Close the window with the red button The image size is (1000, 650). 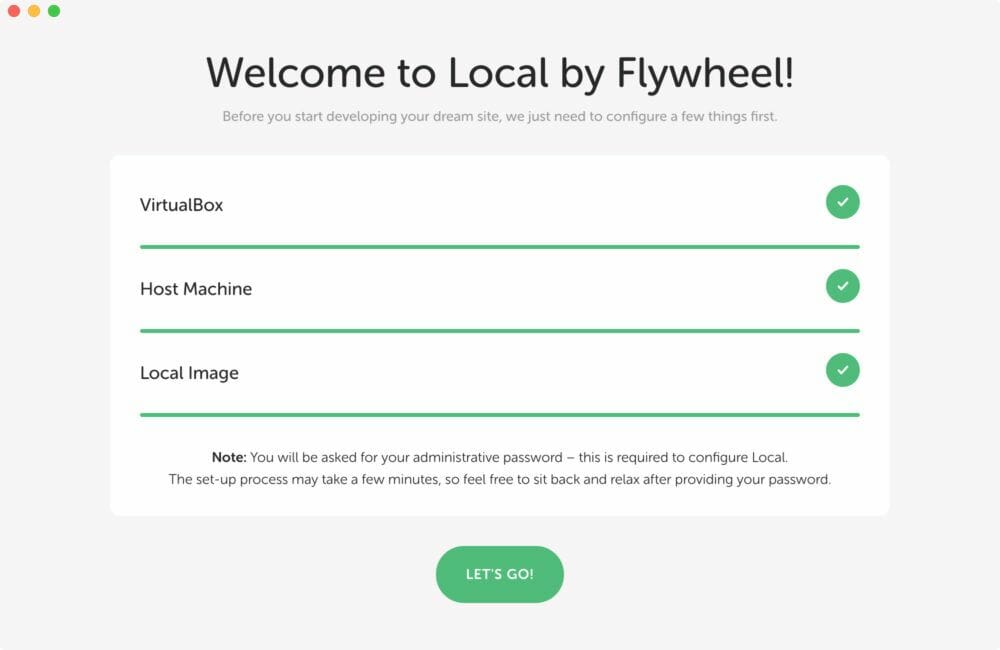14,11
